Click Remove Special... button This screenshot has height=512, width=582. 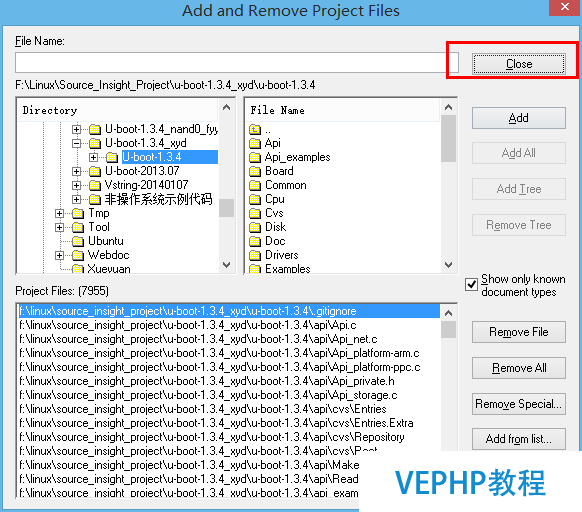(x=519, y=404)
